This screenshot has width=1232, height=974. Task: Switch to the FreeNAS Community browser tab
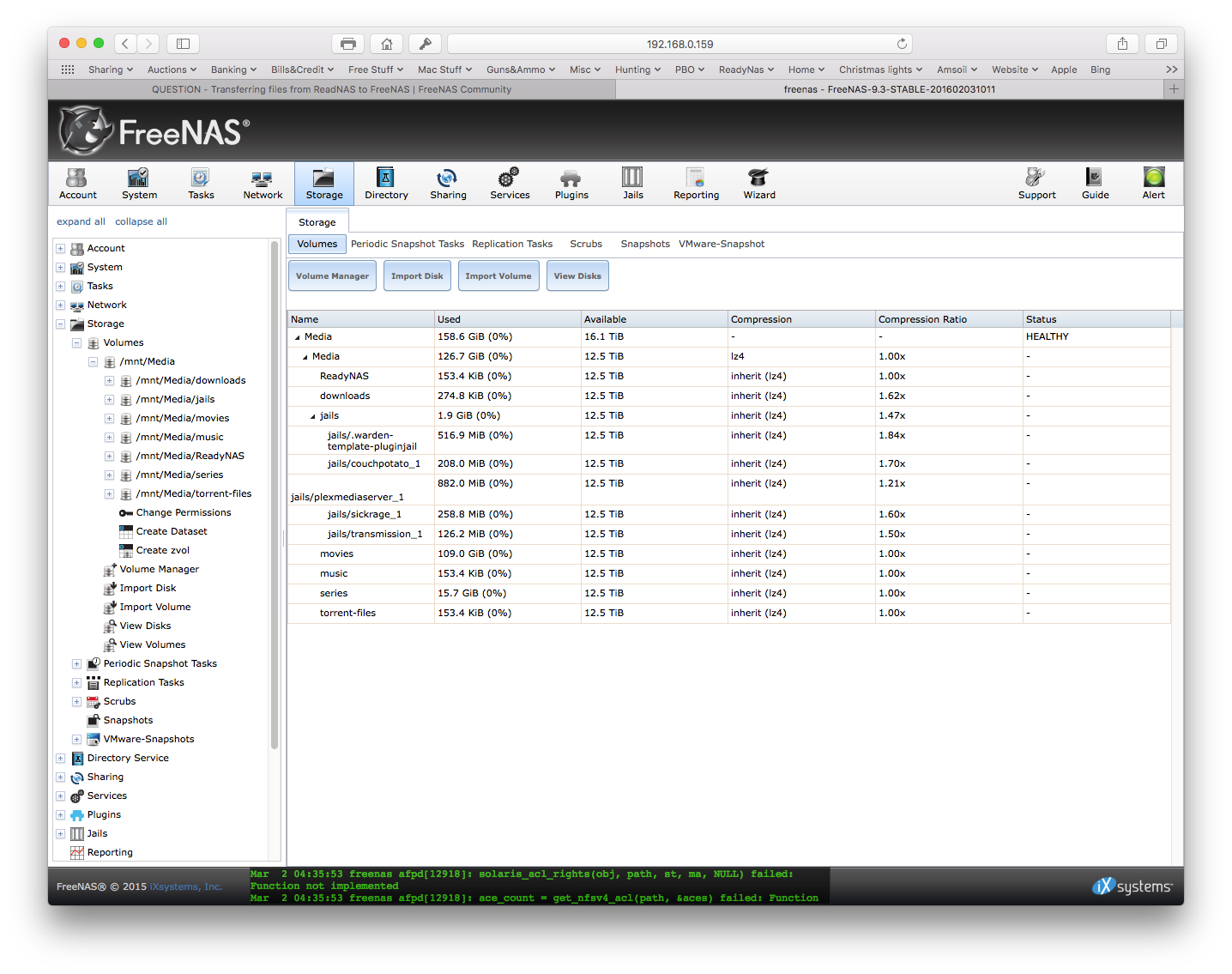click(332, 89)
